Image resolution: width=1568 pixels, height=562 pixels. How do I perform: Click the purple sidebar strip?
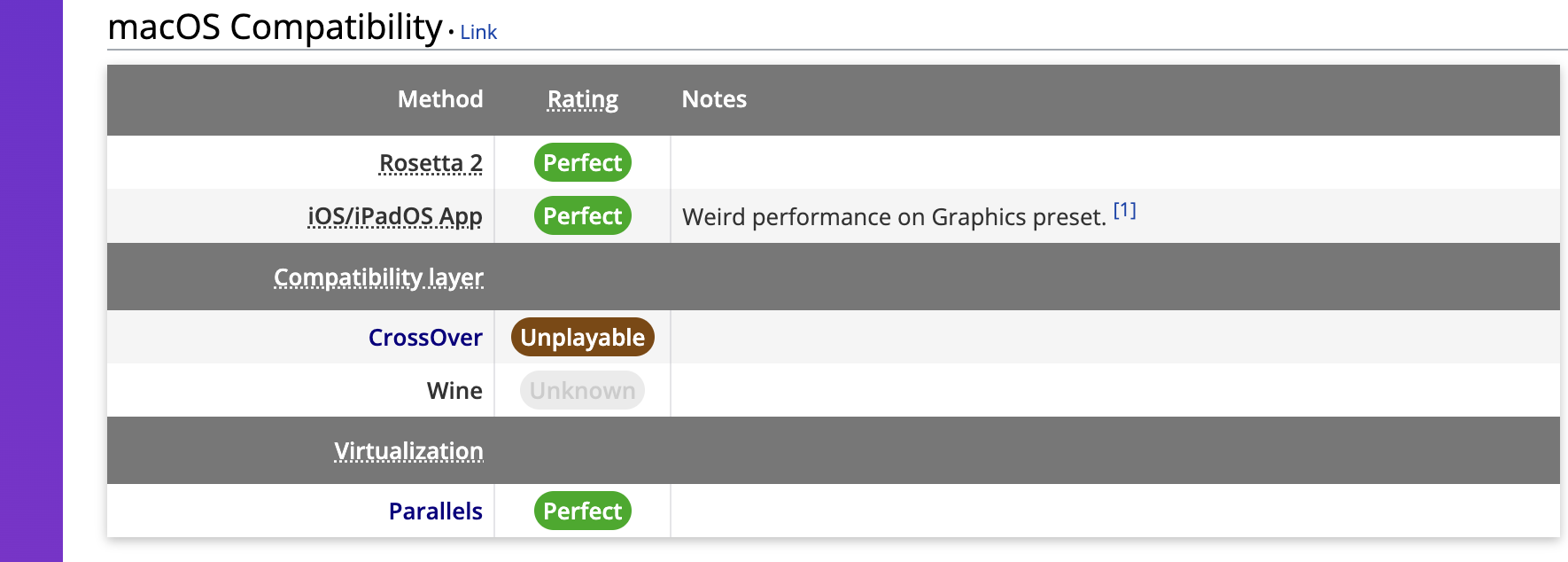31,281
